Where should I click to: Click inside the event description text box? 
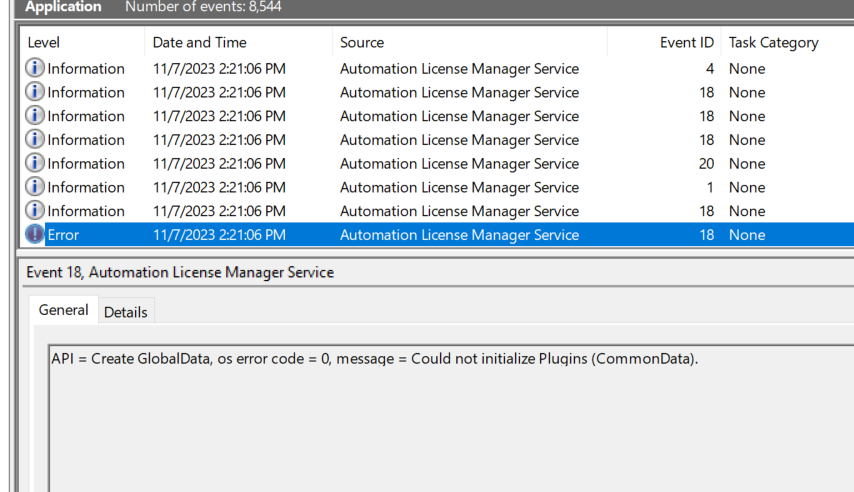(450, 420)
